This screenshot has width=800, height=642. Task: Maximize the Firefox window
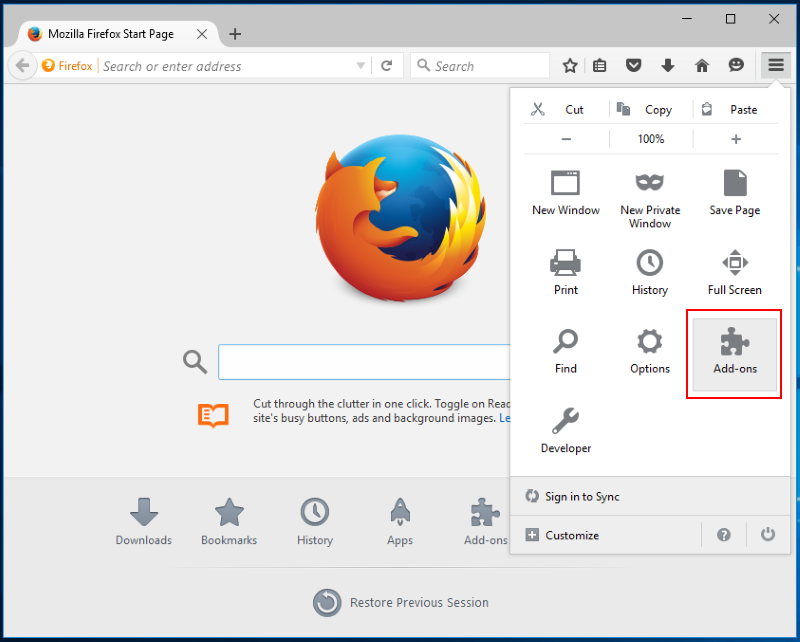pos(730,19)
